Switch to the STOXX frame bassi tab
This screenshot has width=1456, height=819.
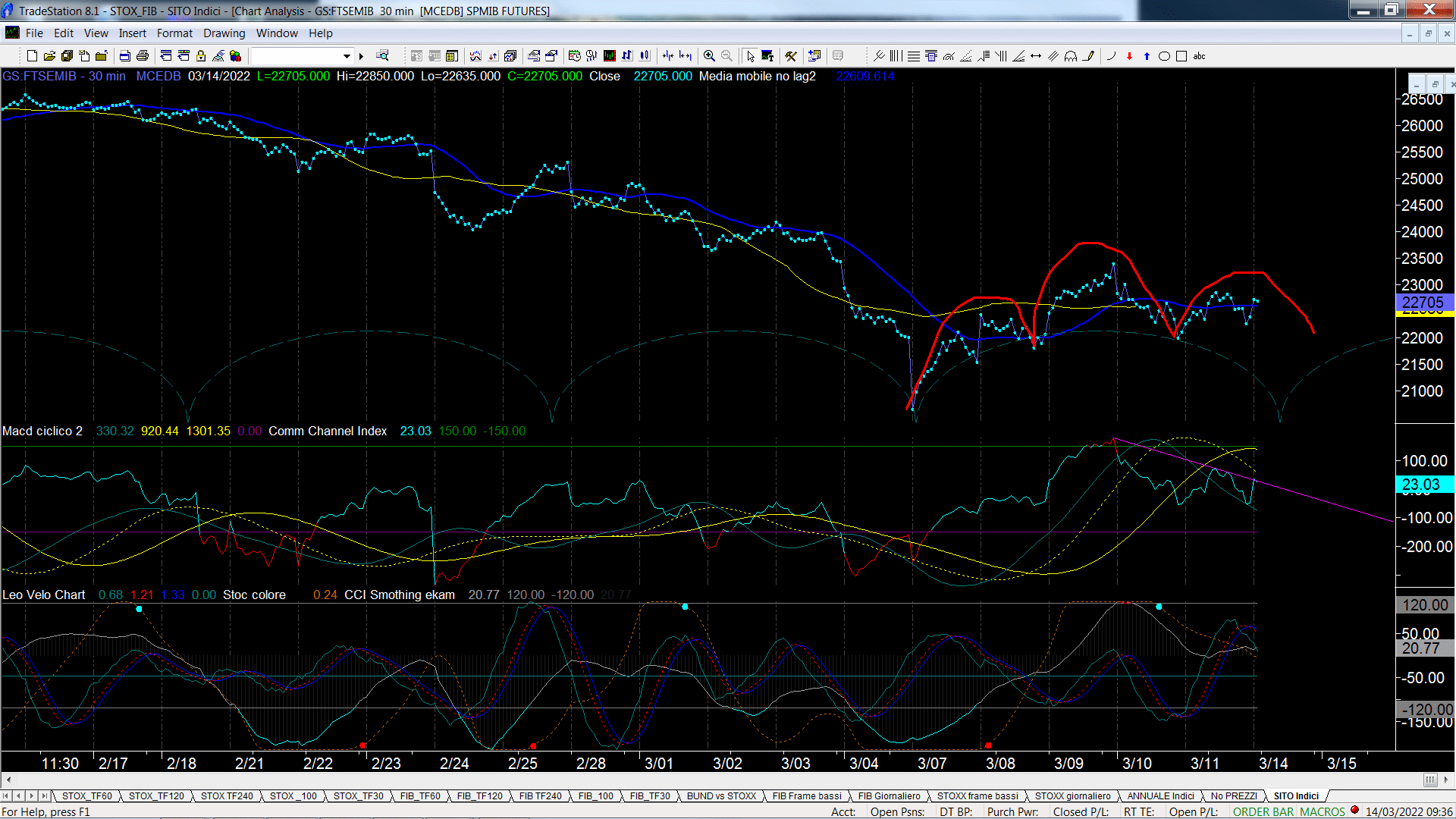click(977, 795)
